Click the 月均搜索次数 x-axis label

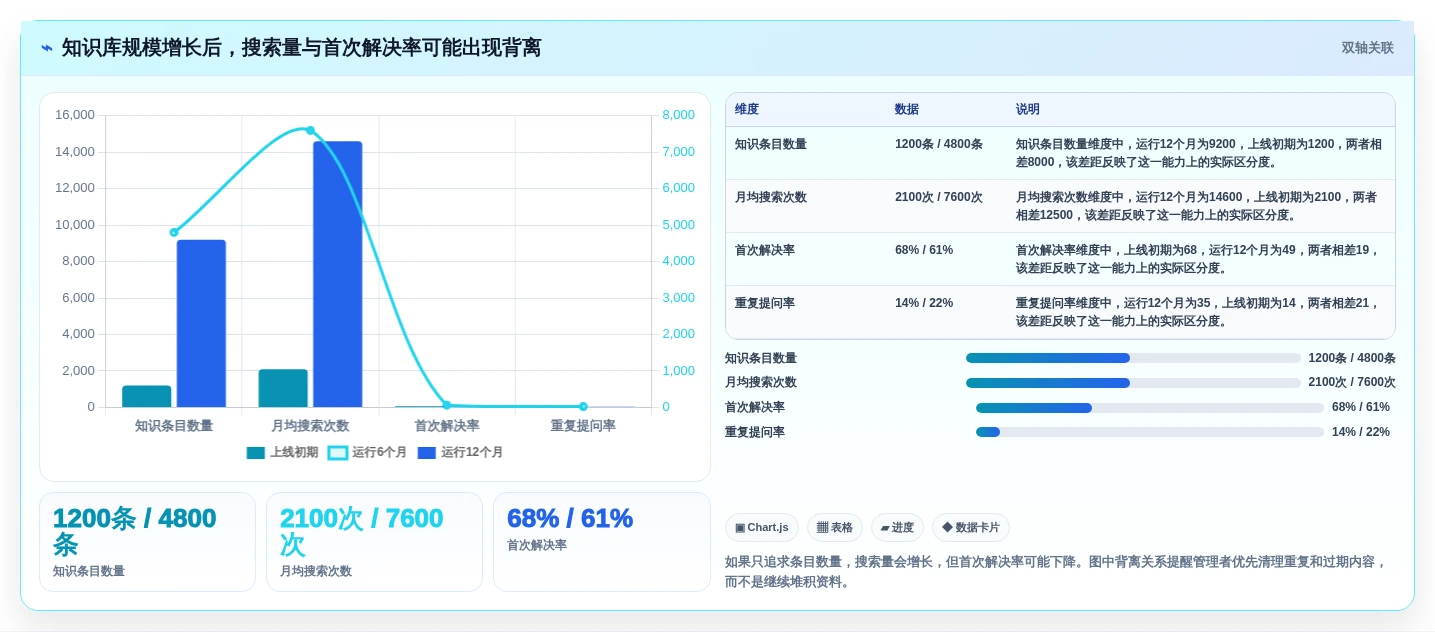click(x=310, y=426)
